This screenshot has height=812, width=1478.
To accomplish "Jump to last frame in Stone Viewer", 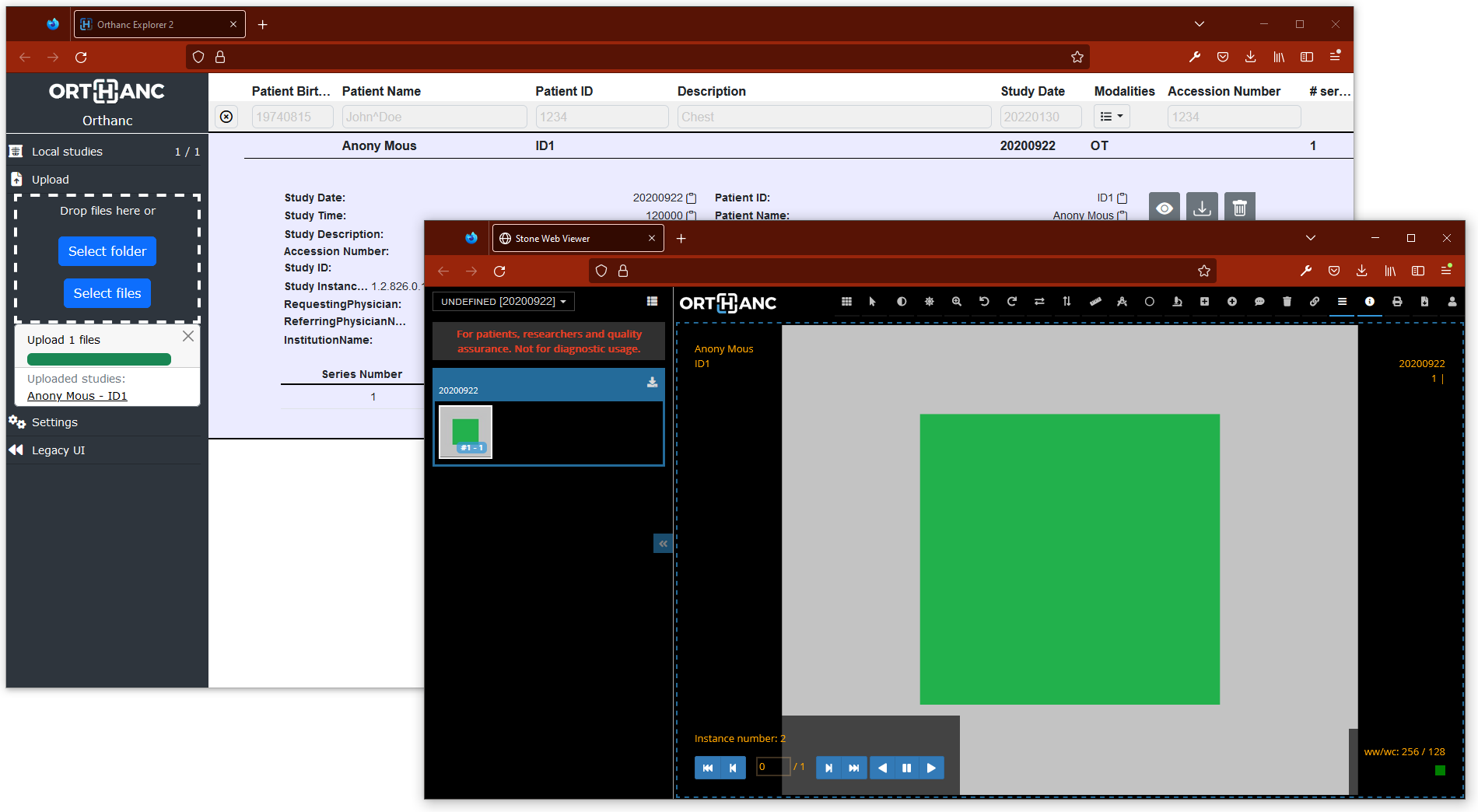I will pyautogui.click(x=854, y=768).
